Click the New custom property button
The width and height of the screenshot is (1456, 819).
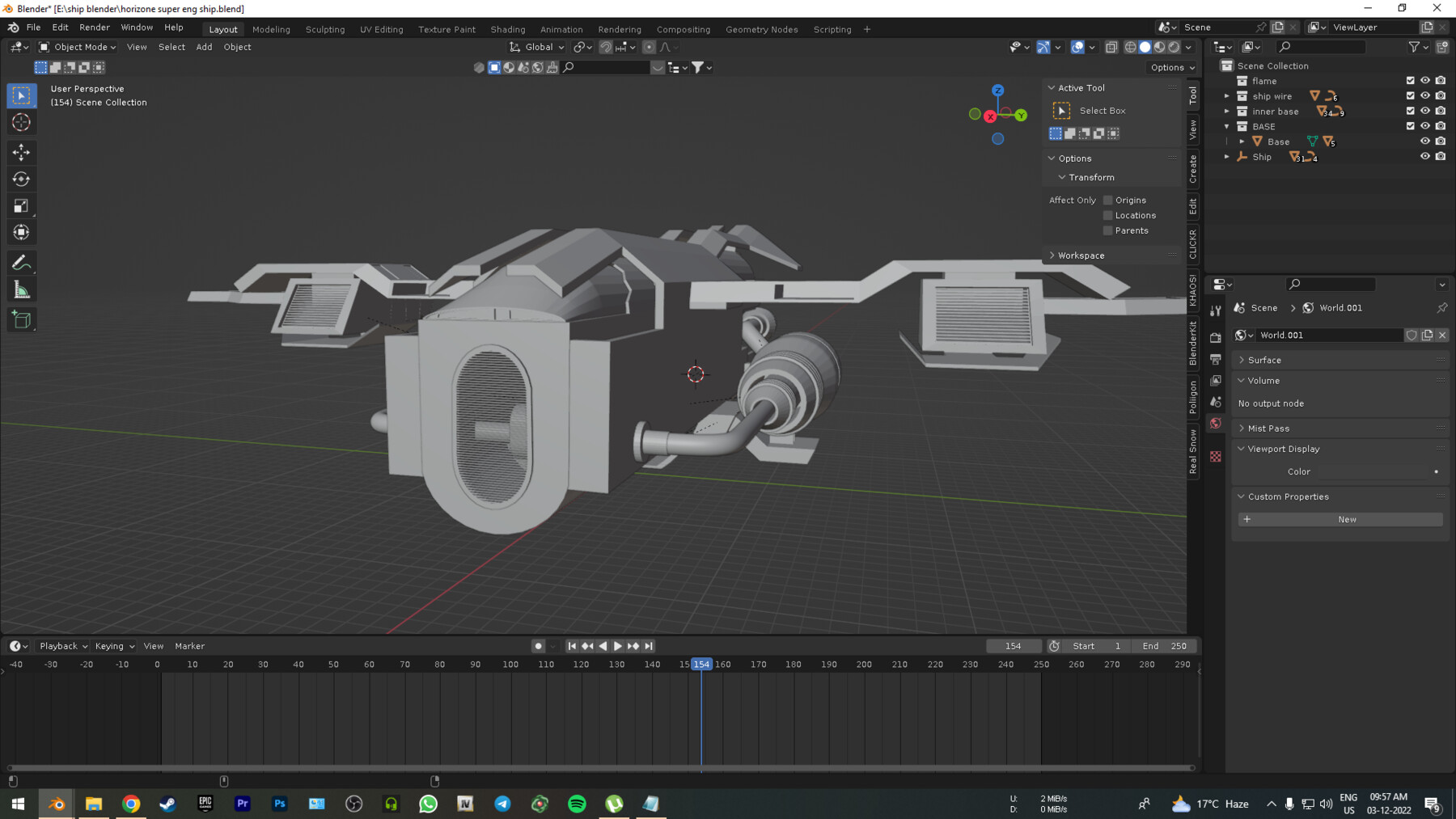[1340, 519]
